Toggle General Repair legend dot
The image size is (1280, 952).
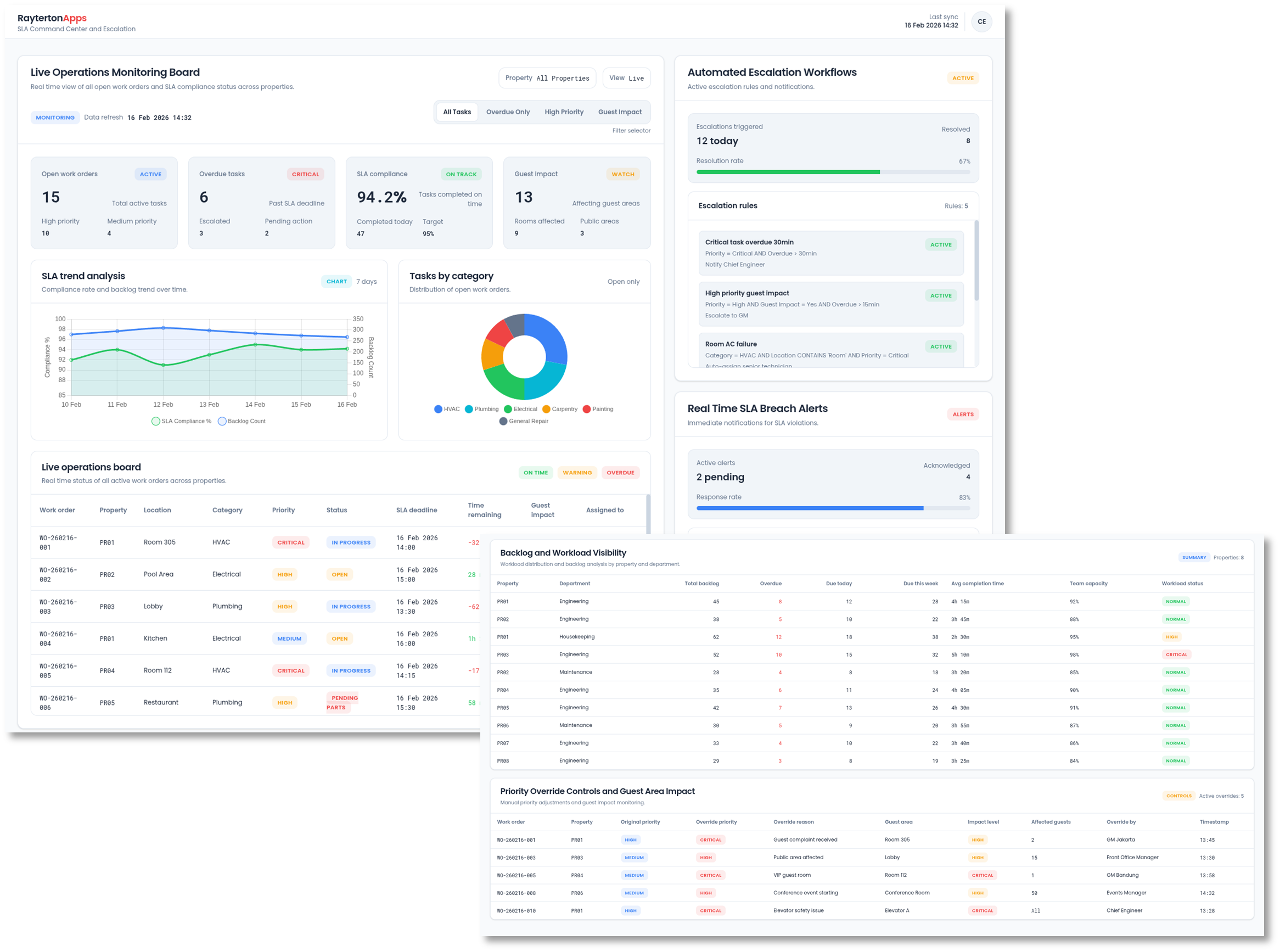point(503,421)
